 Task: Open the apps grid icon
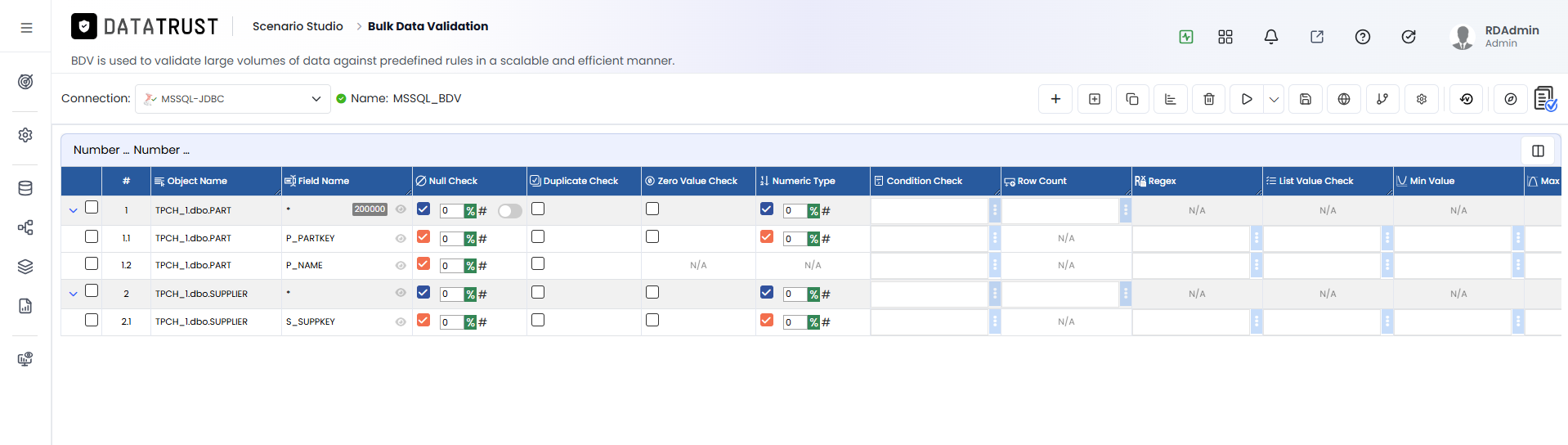tap(1225, 37)
